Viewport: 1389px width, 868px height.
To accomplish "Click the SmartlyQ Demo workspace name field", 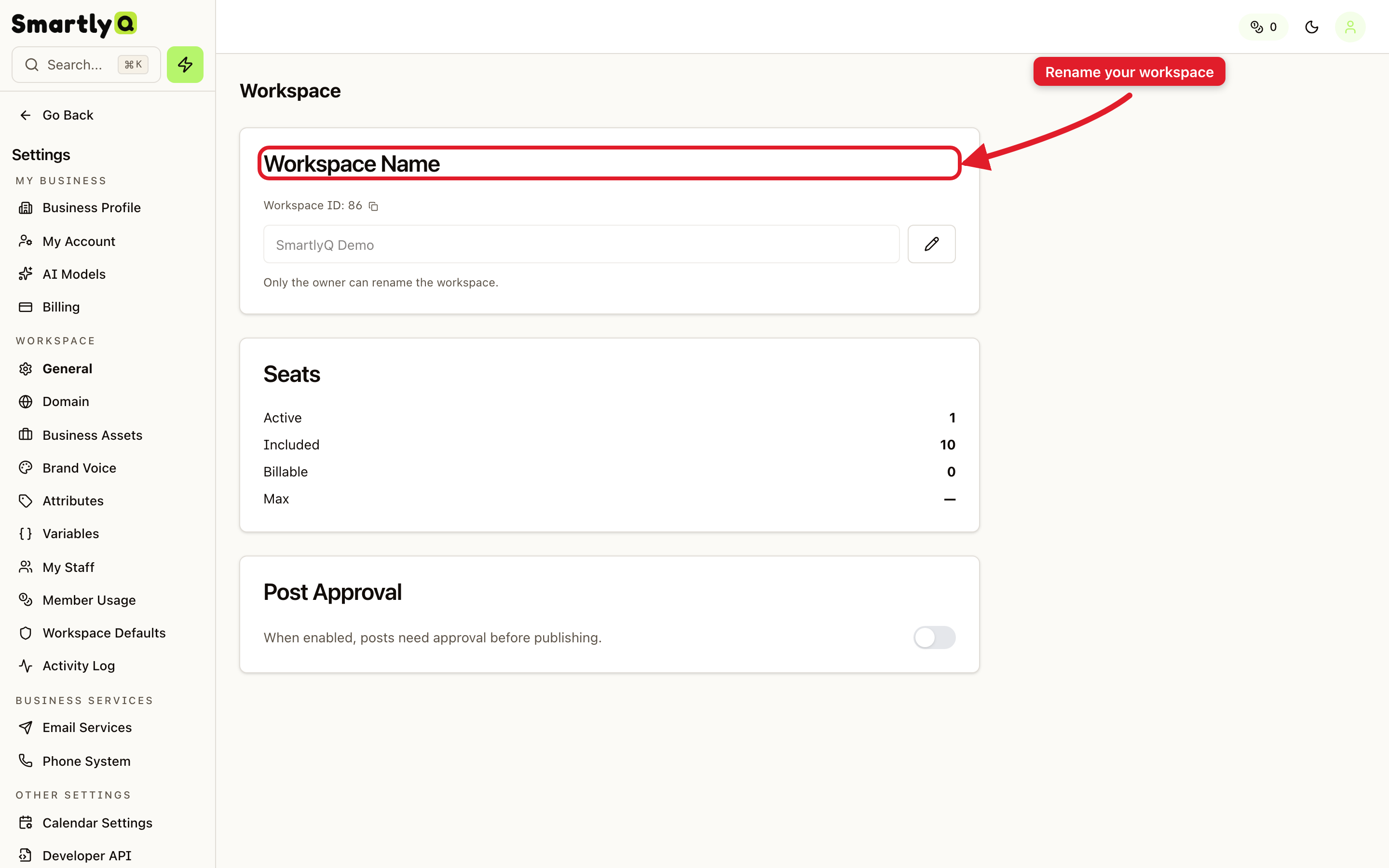I will coord(581,244).
